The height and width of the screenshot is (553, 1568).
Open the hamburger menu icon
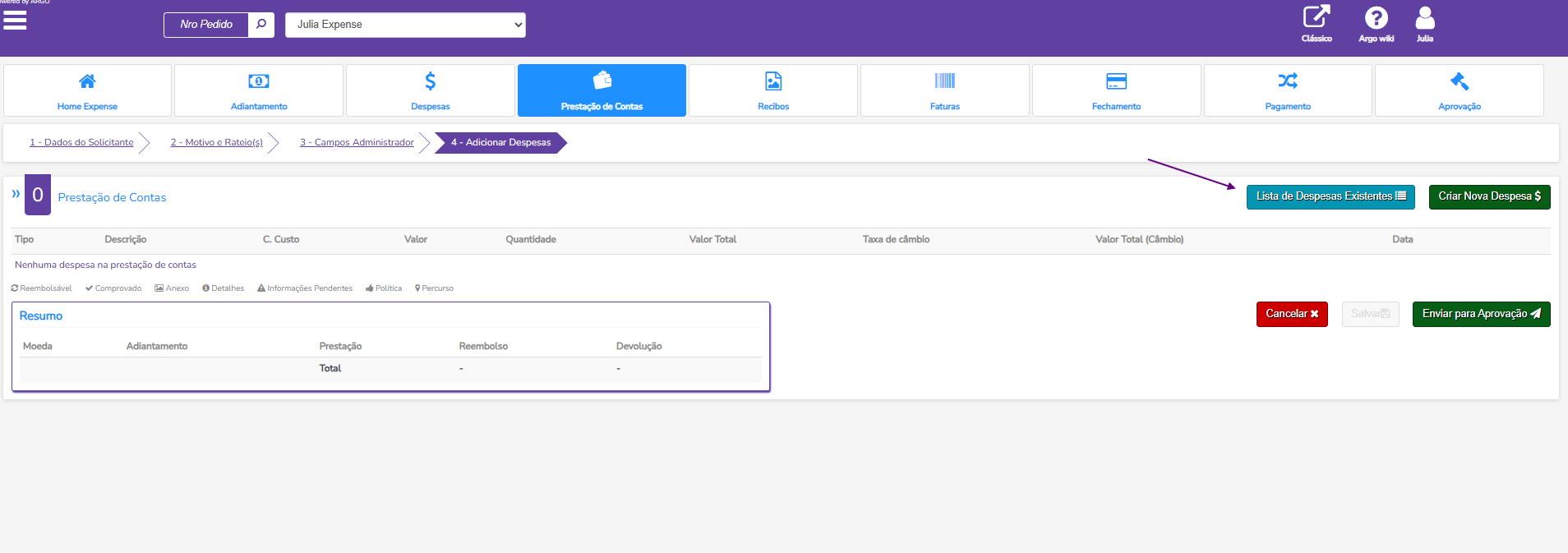15,21
